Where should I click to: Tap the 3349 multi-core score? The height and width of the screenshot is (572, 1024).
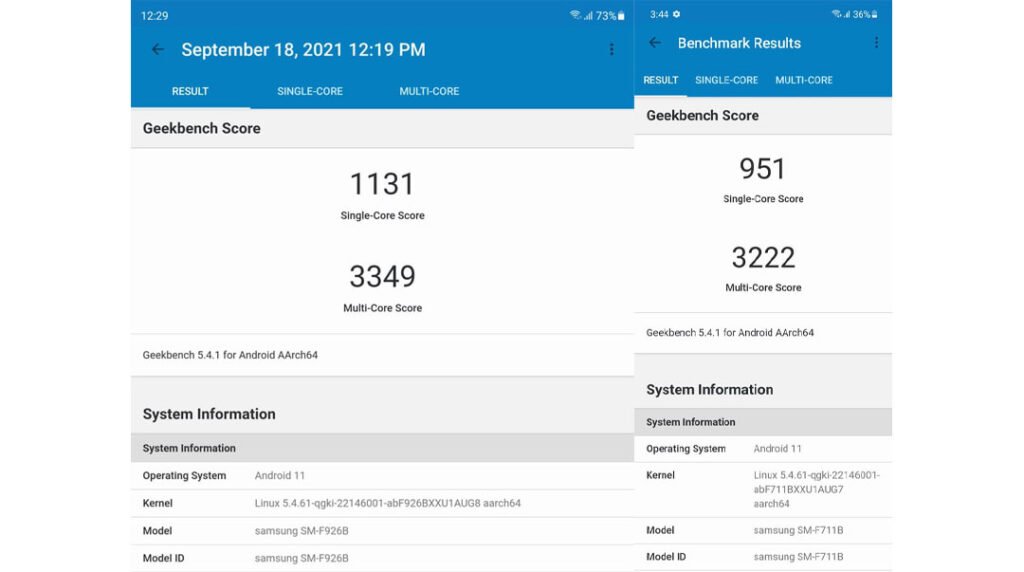pyautogui.click(x=382, y=276)
